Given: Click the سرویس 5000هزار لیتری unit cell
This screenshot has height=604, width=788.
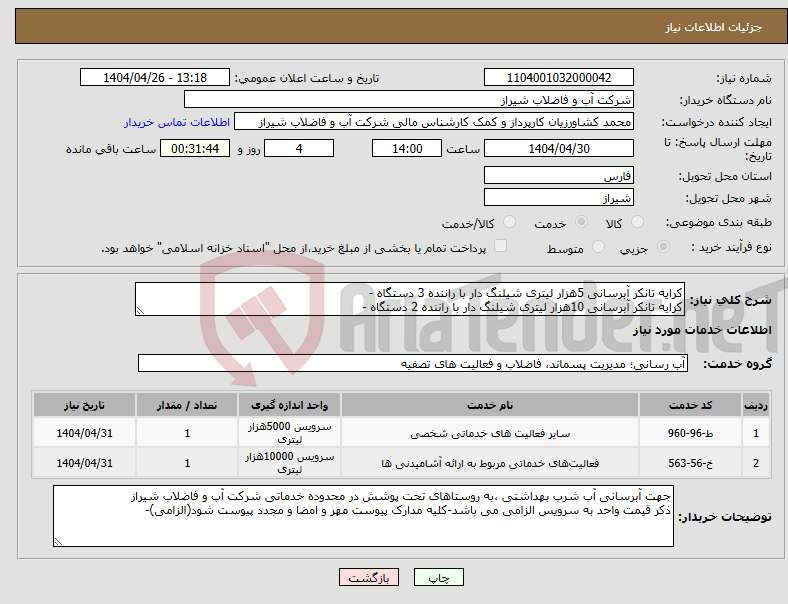Looking at the screenshot, I should click(x=289, y=433).
